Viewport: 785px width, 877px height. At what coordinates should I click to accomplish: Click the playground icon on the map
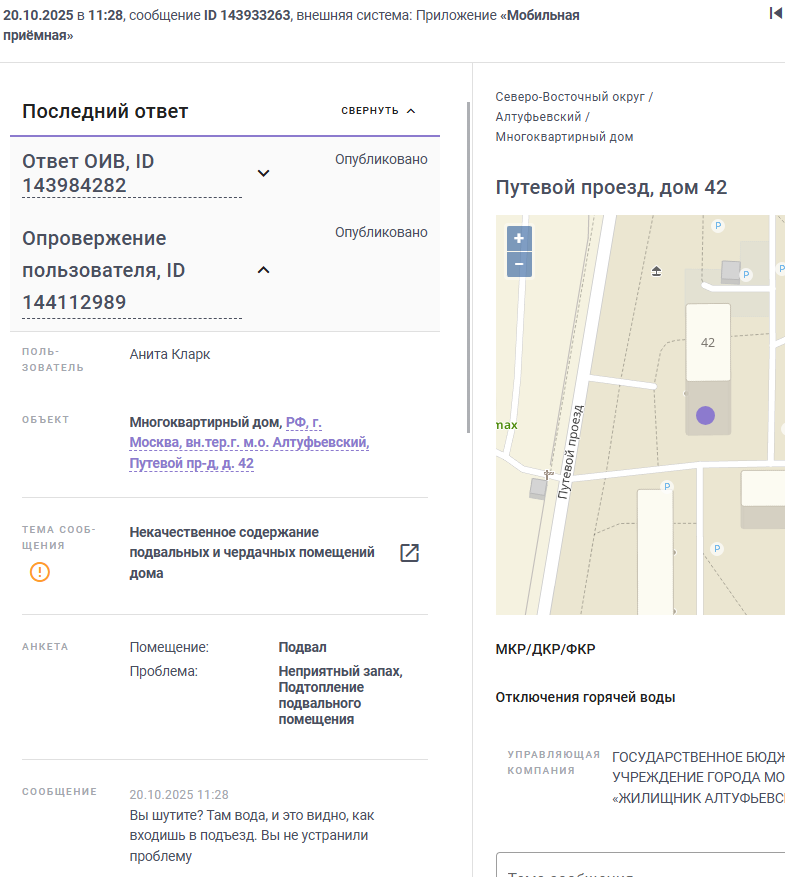[x=657, y=271]
